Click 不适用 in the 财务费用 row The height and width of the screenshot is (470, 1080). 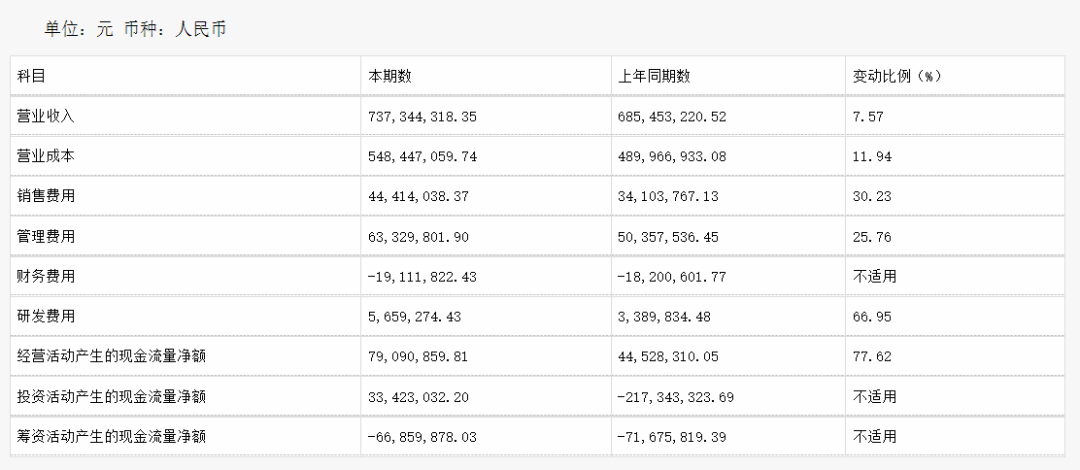click(874, 276)
